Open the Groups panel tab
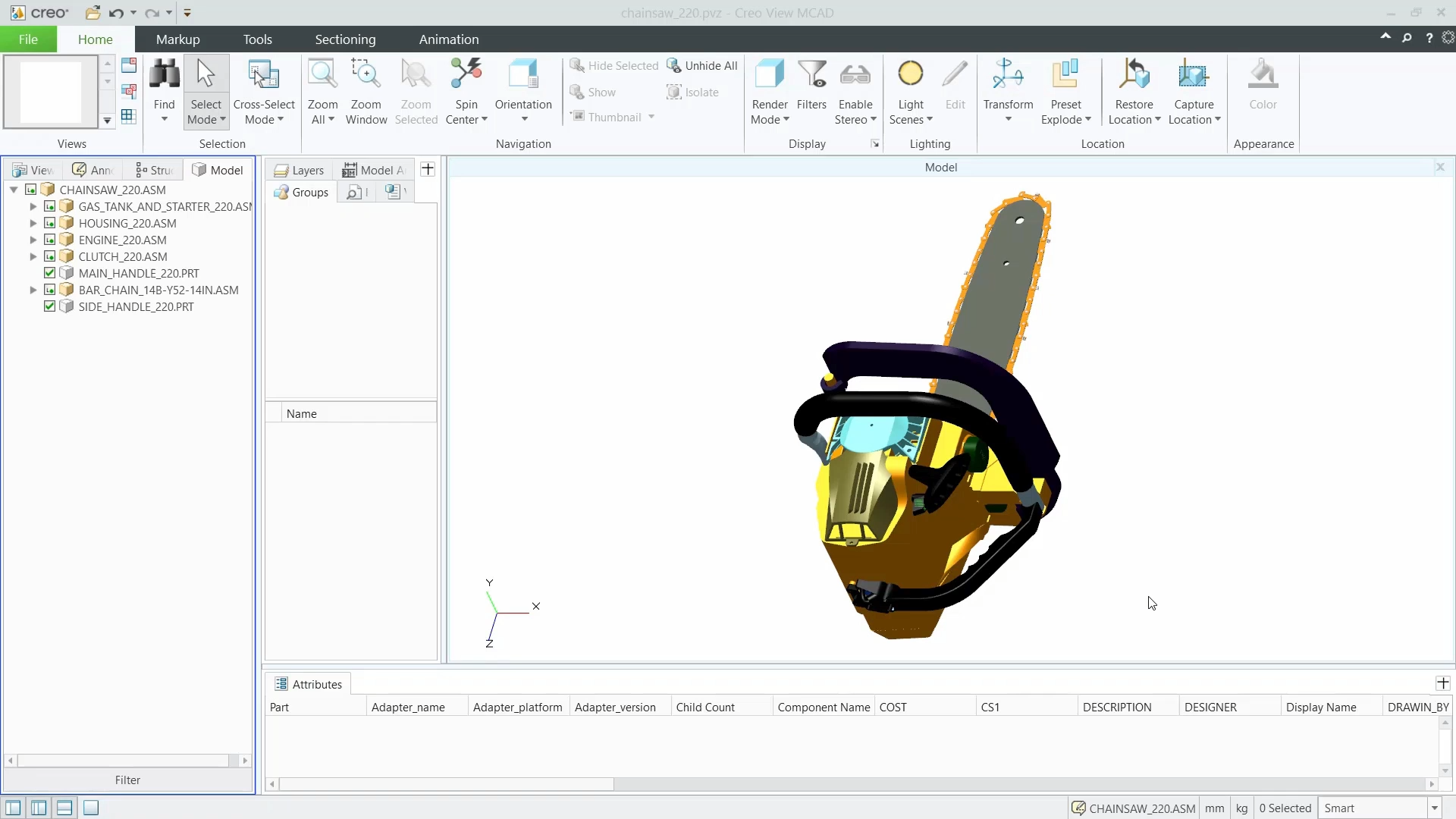The image size is (1456, 819). [x=301, y=192]
